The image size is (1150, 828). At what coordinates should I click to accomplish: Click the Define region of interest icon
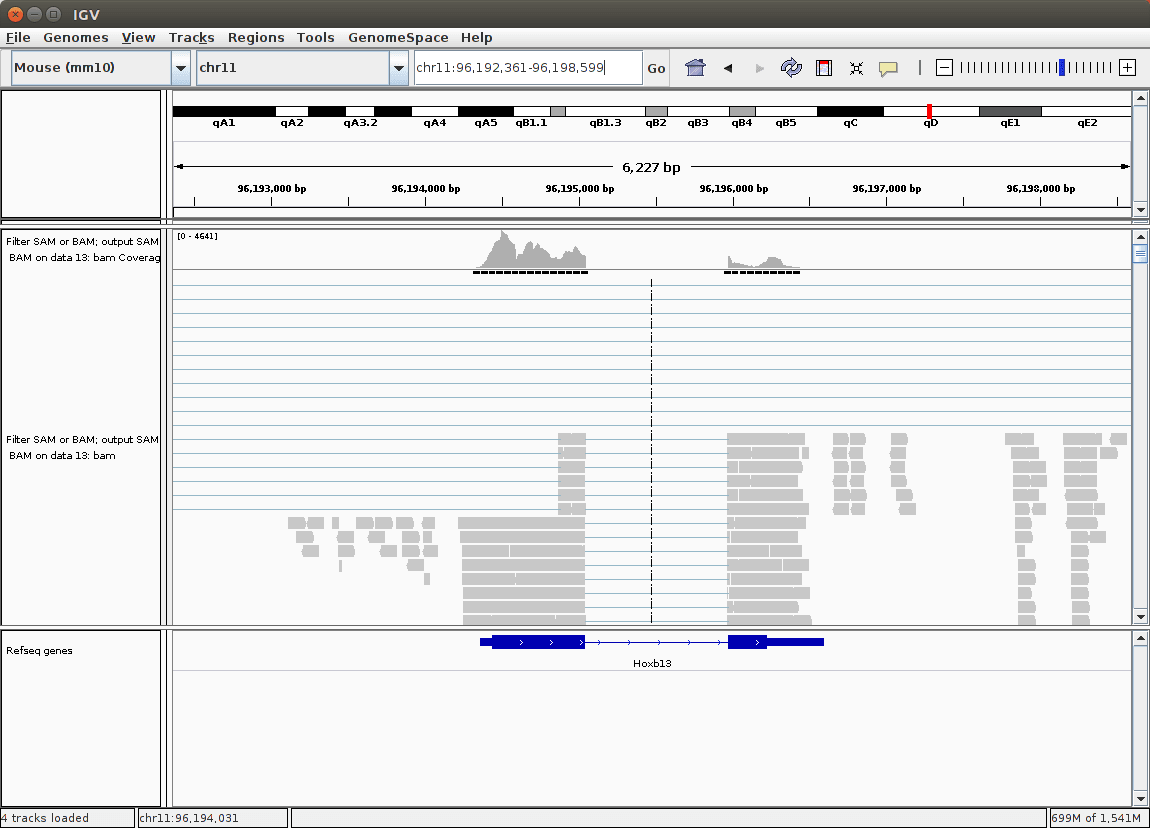pos(824,68)
